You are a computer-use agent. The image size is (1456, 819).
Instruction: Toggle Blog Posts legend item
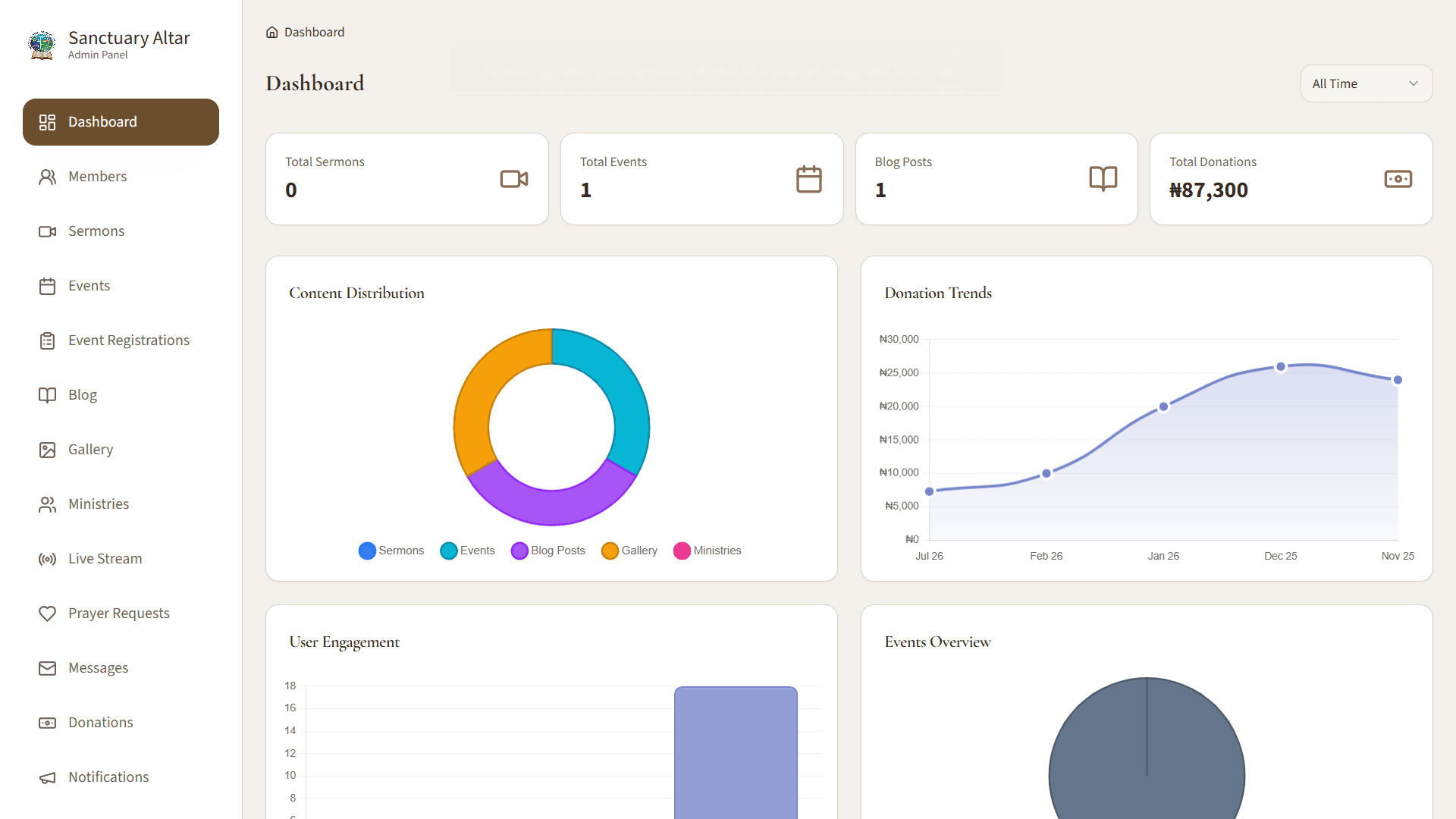tap(548, 551)
